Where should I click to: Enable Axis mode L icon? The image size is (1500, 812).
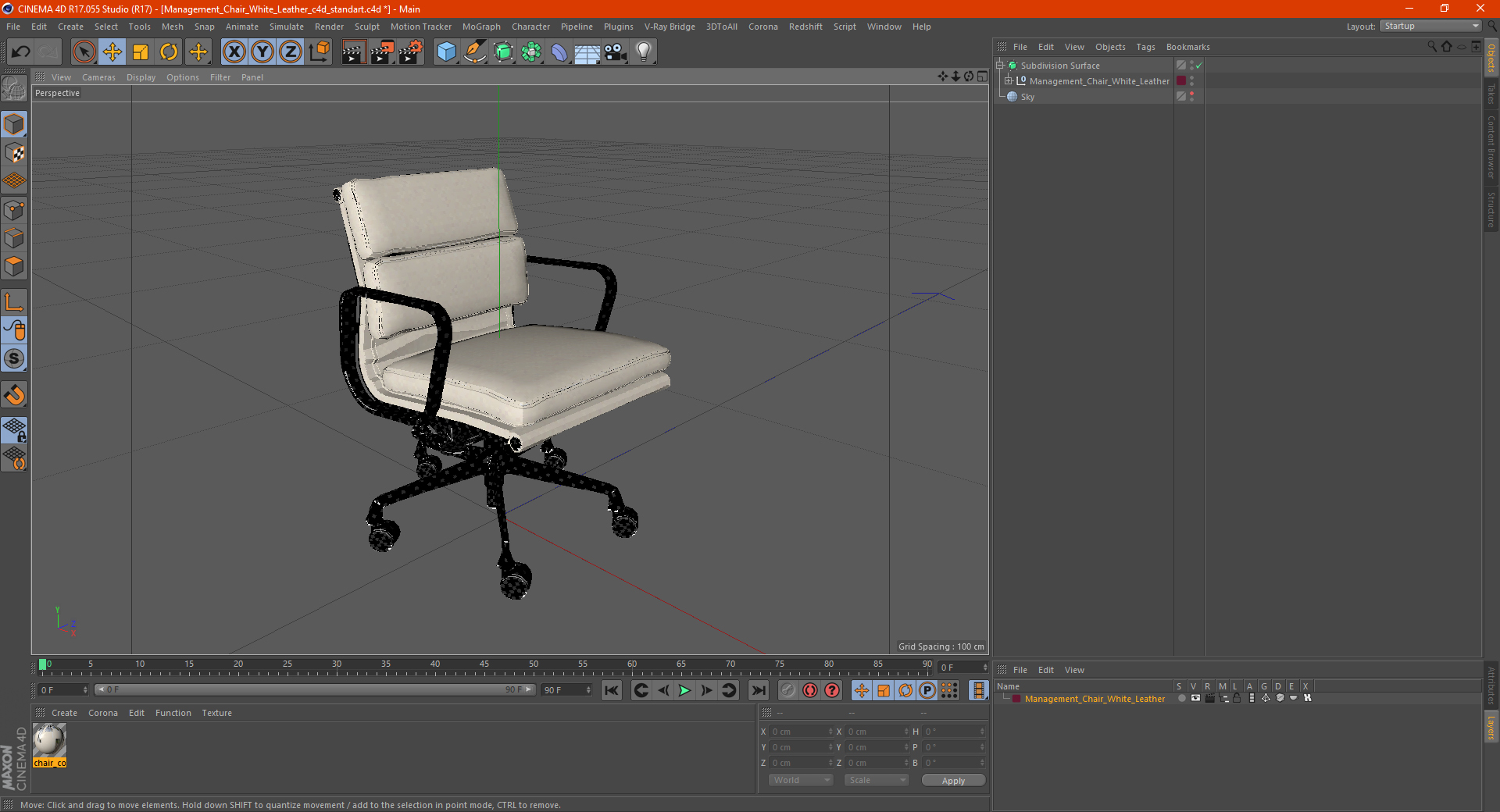click(x=14, y=302)
